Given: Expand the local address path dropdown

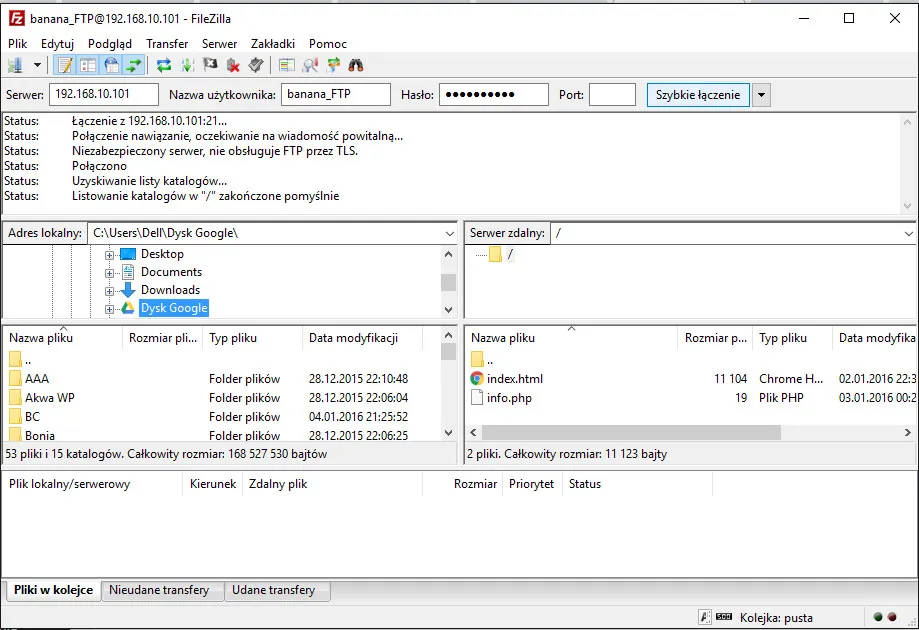Looking at the screenshot, I should pos(450,233).
